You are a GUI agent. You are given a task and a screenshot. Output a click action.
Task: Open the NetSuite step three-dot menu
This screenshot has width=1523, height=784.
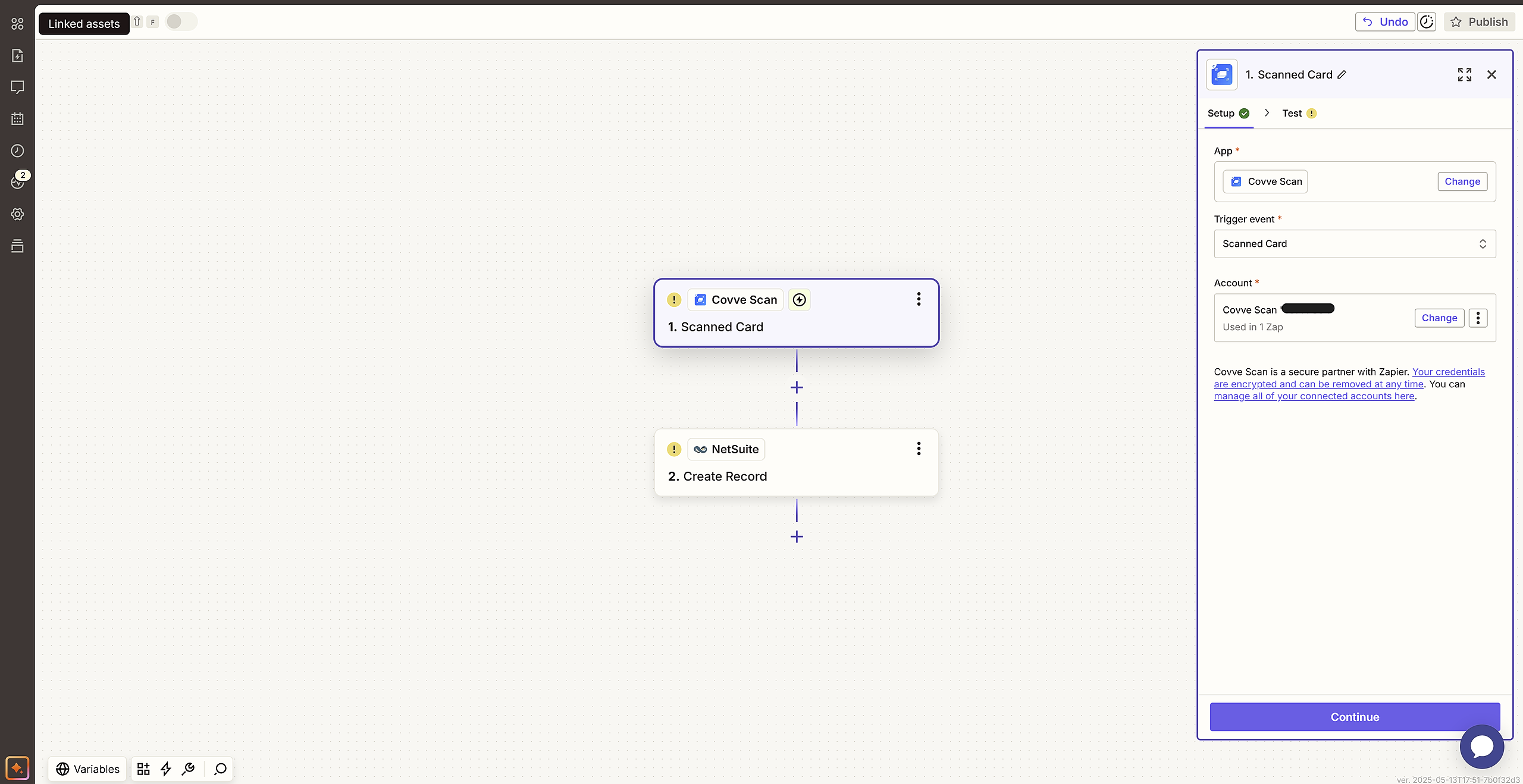click(919, 449)
